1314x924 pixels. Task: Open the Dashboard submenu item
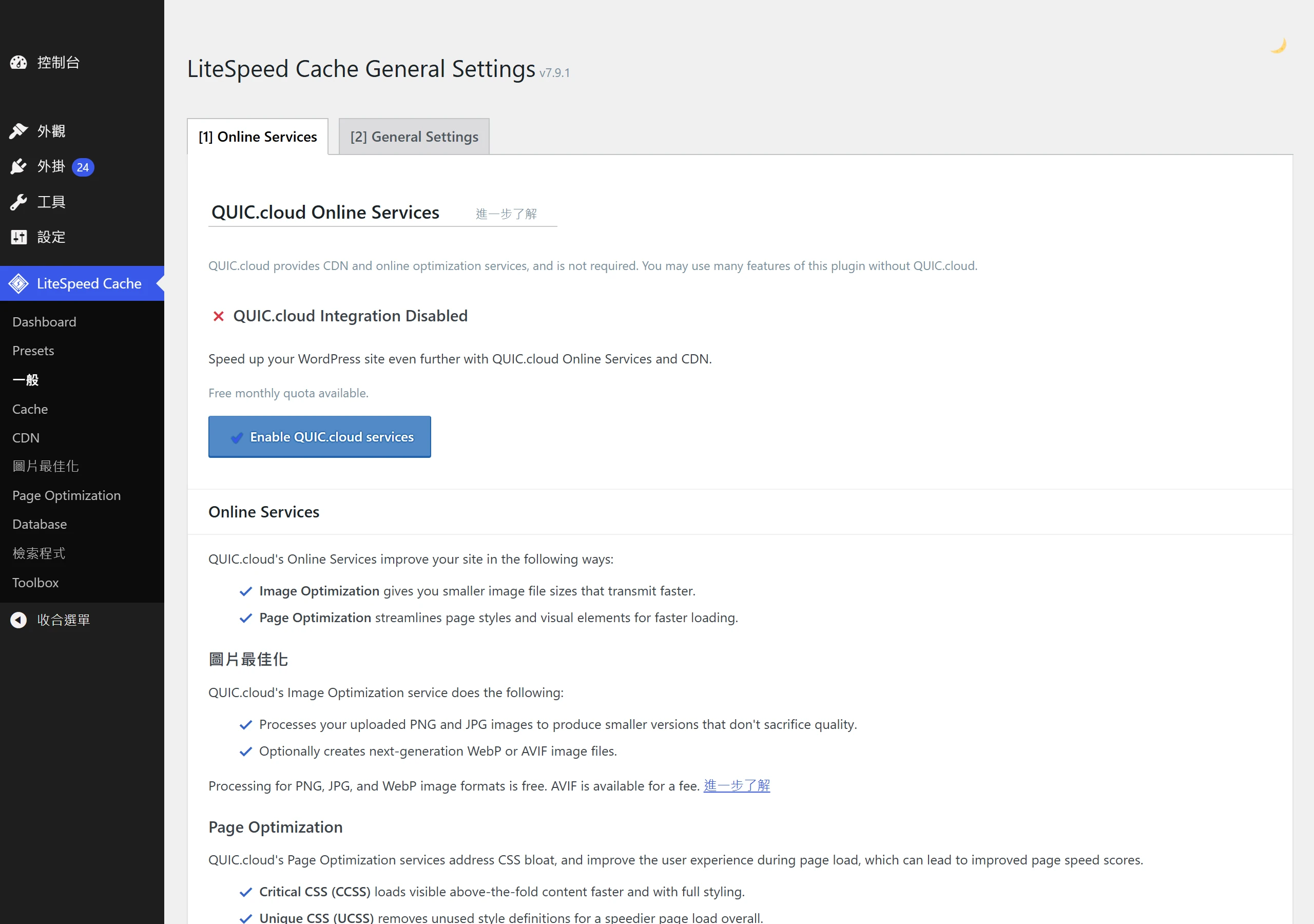[x=44, y=322]
